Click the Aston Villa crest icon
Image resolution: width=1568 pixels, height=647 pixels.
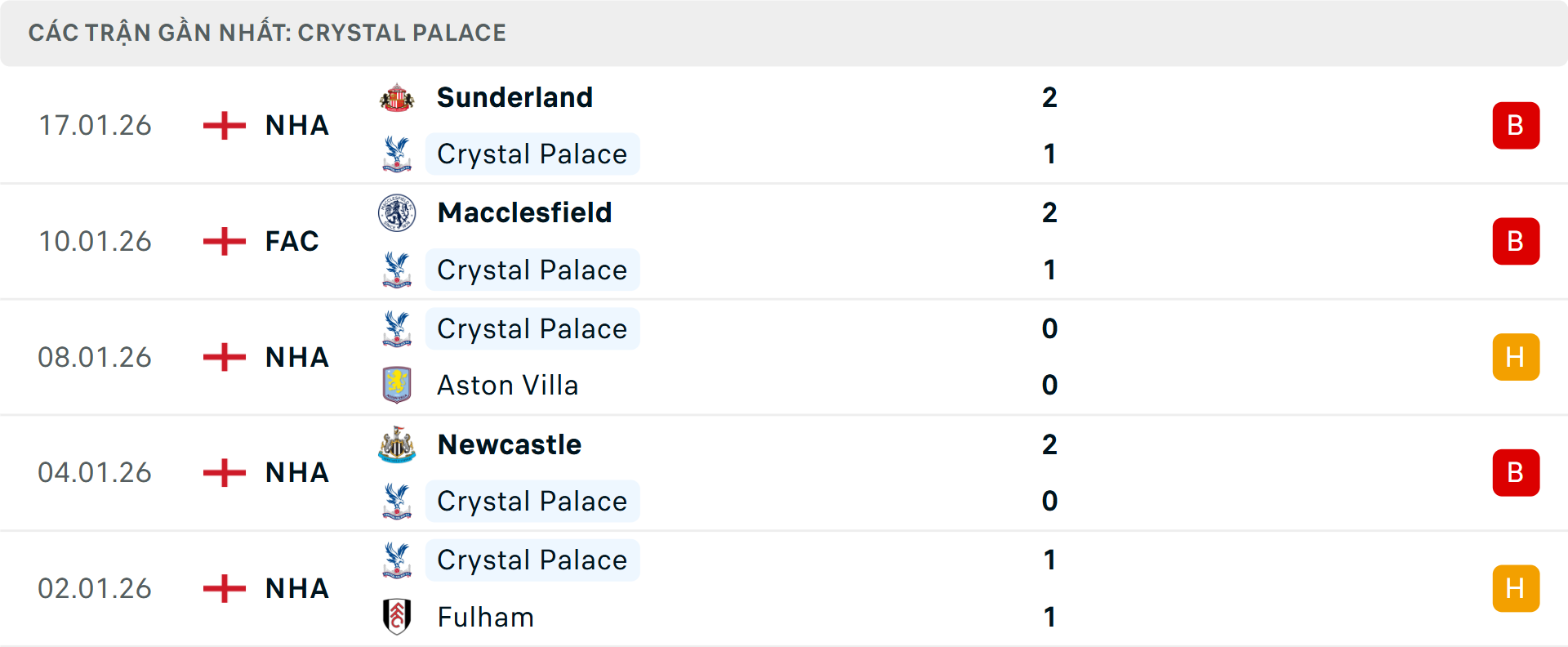pos(398,385)
